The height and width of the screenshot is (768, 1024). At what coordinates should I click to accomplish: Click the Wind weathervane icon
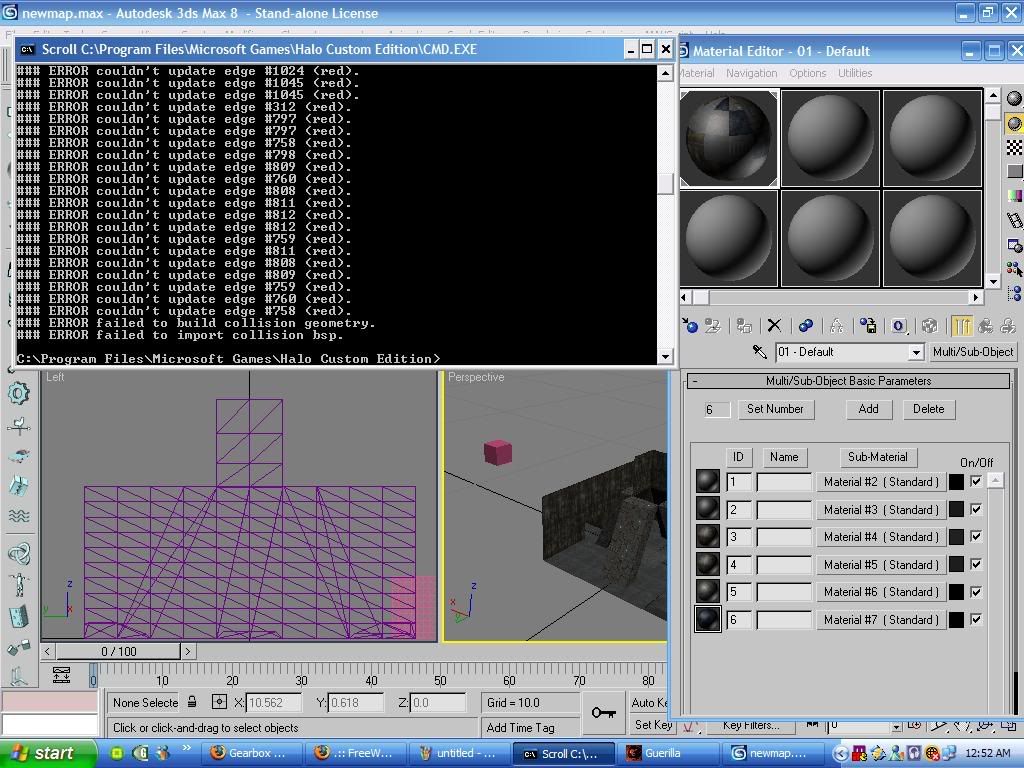click(18, 426)
